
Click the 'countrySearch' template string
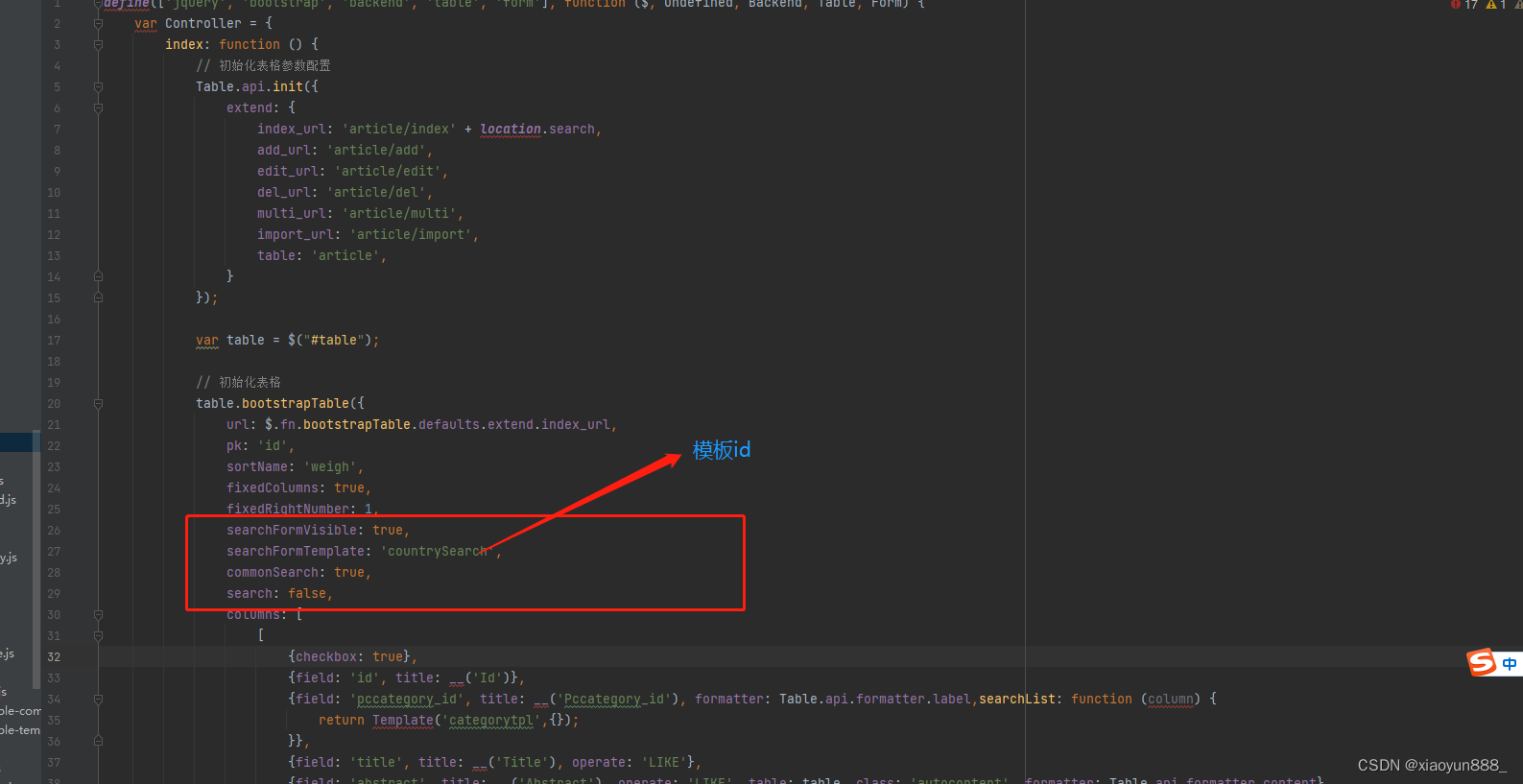[x=438, y=551]
